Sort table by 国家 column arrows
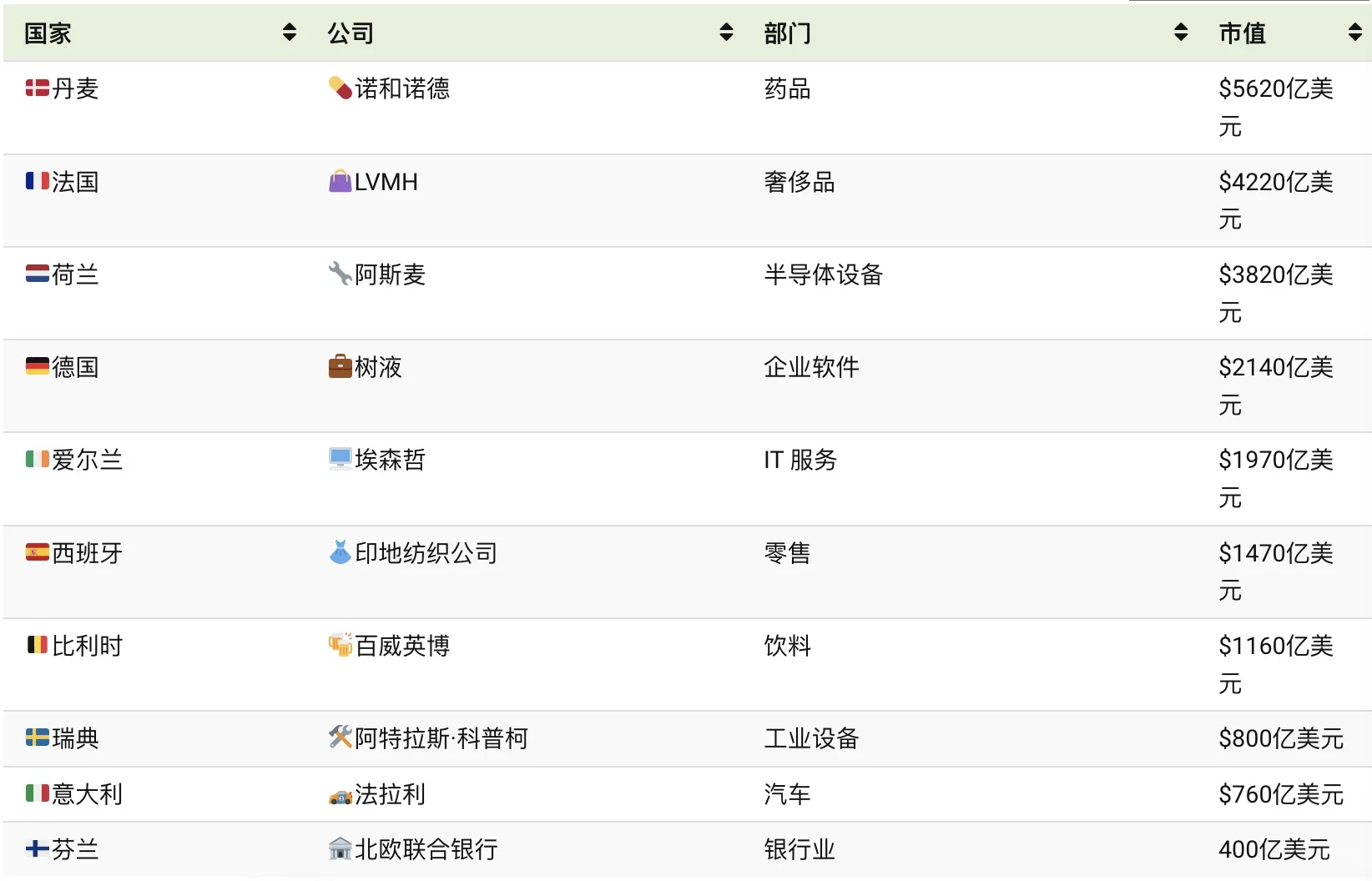The image size is (1372, 881). point(290,33)
